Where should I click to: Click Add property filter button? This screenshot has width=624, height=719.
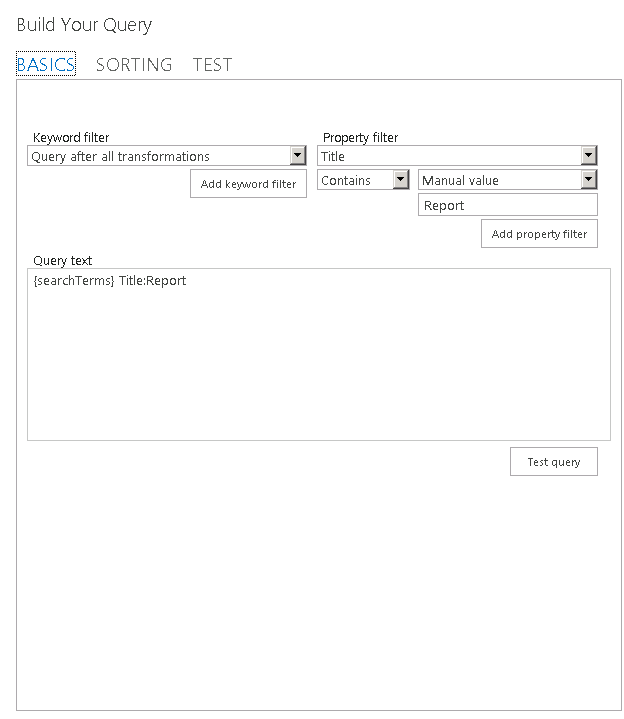pos(539,234)
